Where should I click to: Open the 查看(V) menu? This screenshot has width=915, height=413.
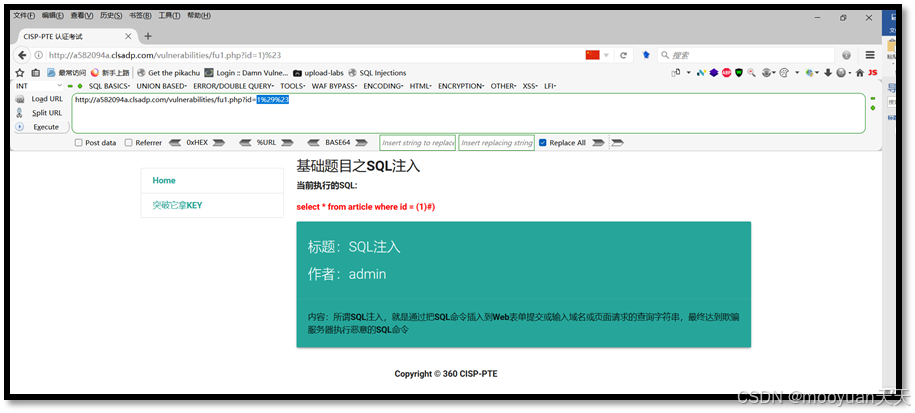(x=82, y=16)
